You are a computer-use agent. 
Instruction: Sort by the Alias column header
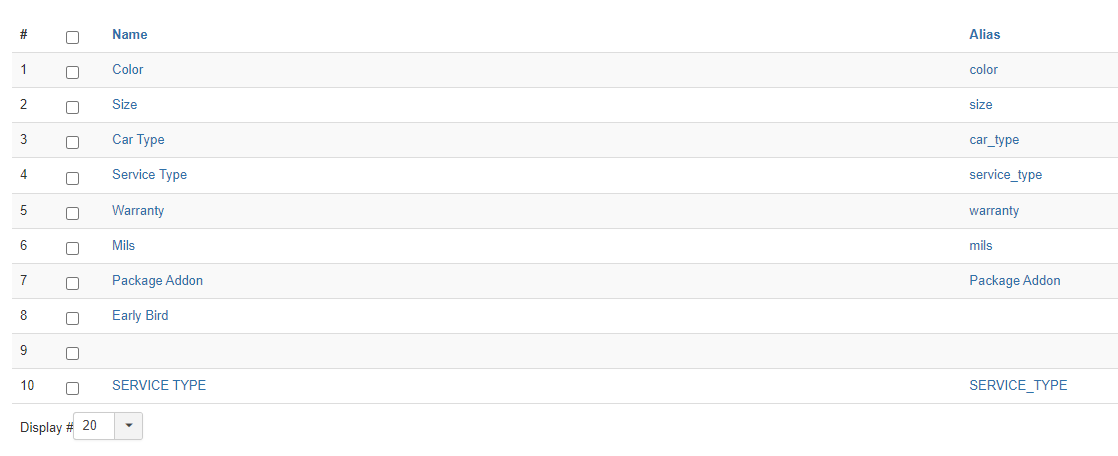pyautogui.click(x=985, y=34)
